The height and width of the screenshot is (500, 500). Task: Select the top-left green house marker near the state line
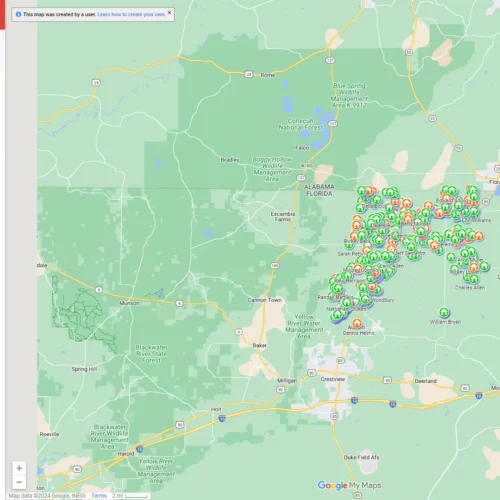tap(362, 191)
